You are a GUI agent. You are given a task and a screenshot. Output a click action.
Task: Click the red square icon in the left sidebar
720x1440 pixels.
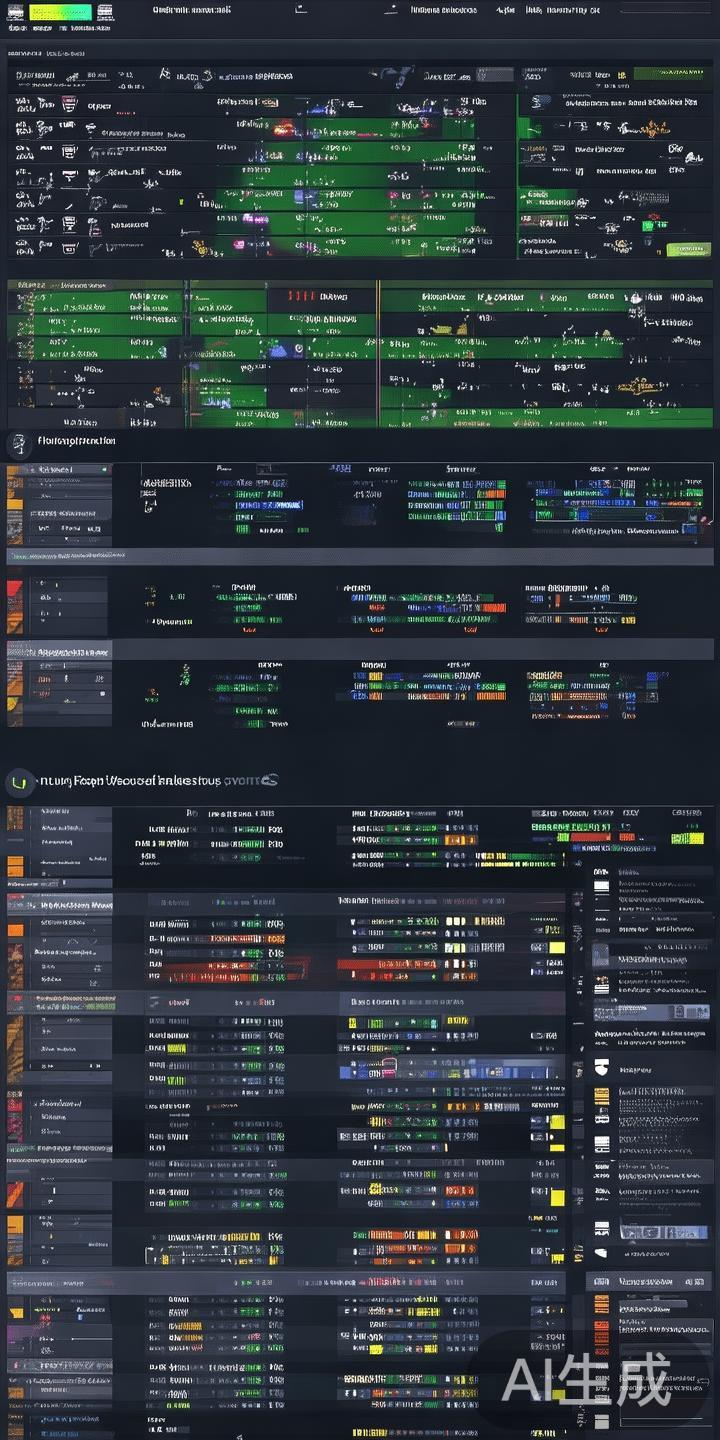(x=14, y=587)
